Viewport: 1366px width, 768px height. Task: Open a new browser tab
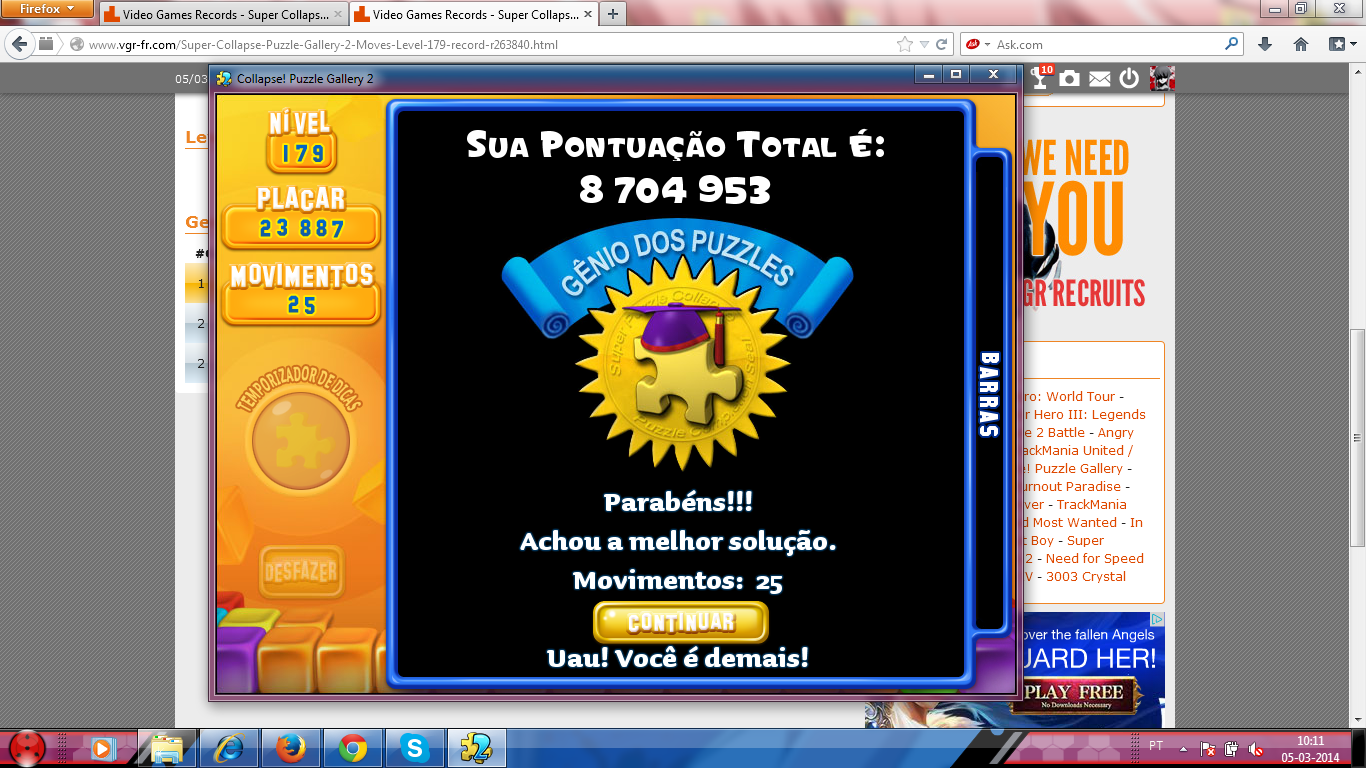612,14
